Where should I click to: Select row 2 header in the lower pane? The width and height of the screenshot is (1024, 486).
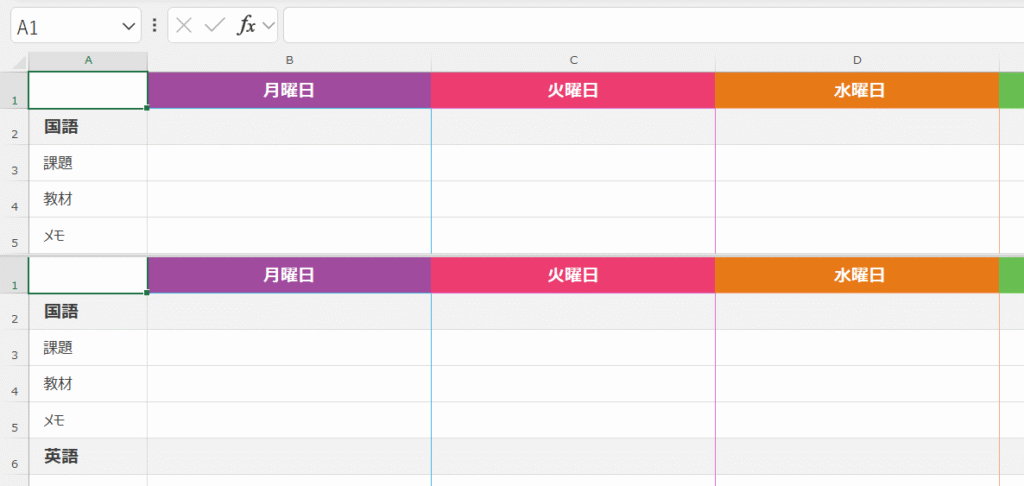(14, 312)
